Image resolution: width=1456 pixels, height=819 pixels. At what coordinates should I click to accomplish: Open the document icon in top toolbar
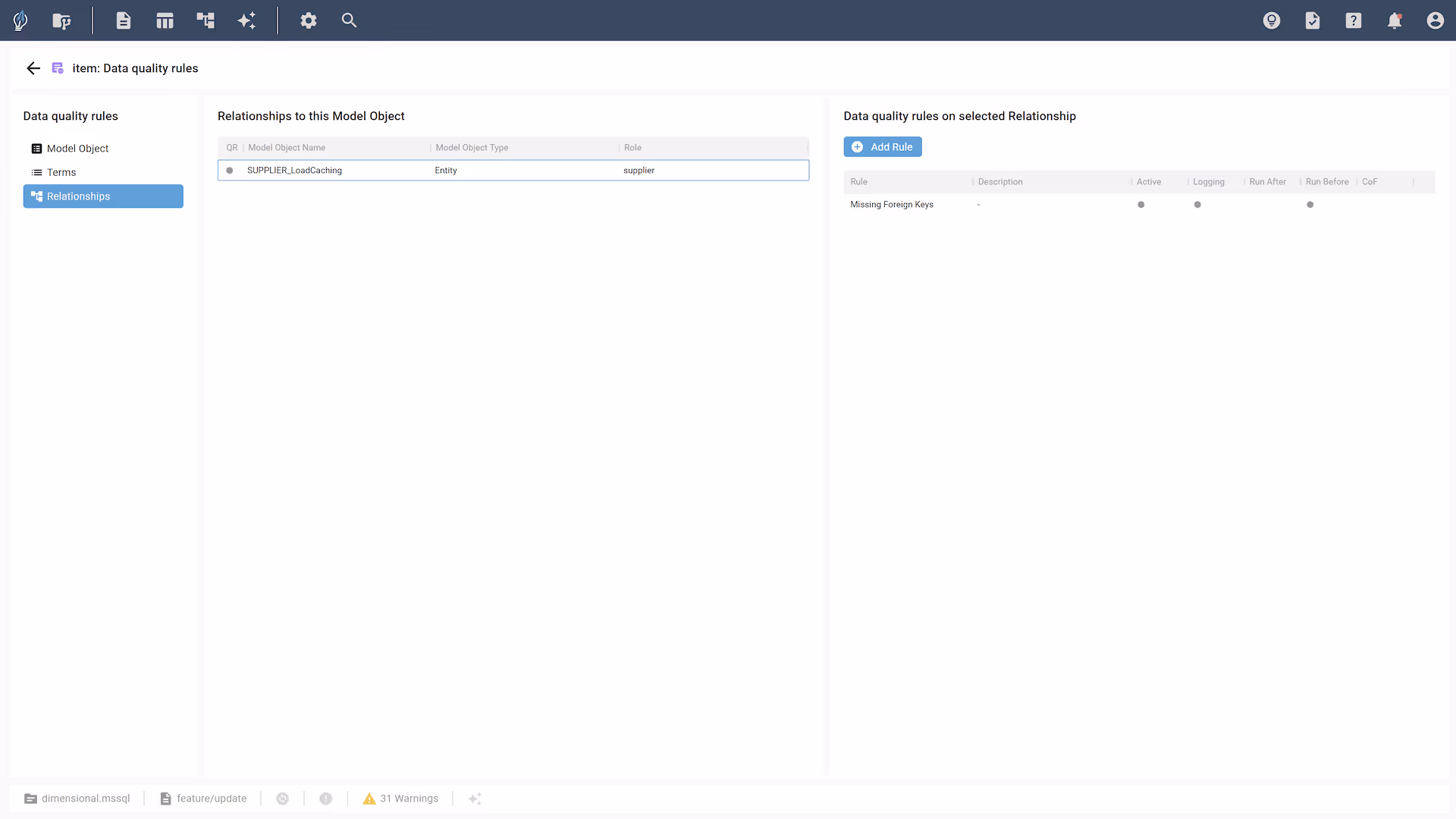click(124, 20)
